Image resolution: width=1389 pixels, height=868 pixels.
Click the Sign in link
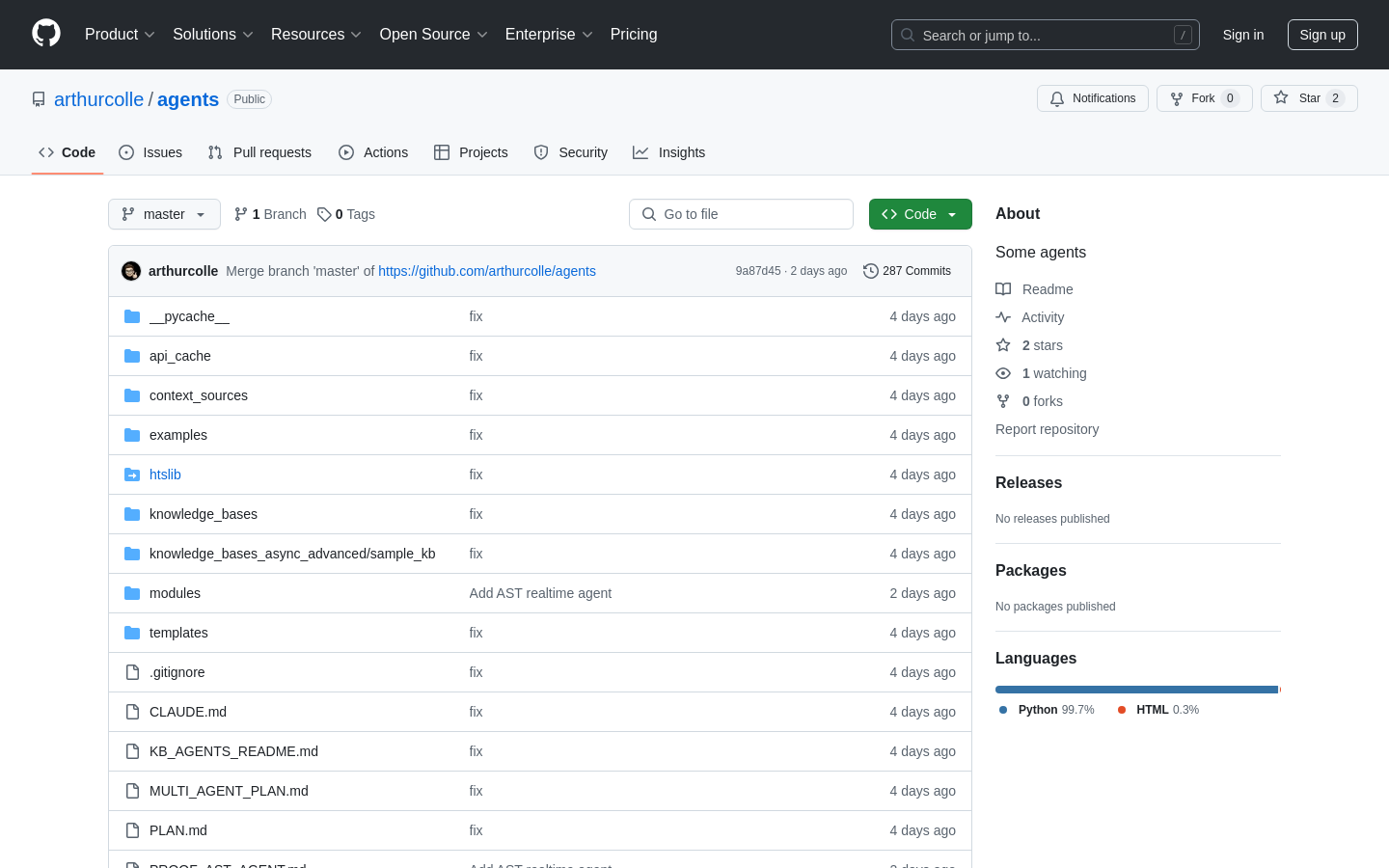[1243, 35]
